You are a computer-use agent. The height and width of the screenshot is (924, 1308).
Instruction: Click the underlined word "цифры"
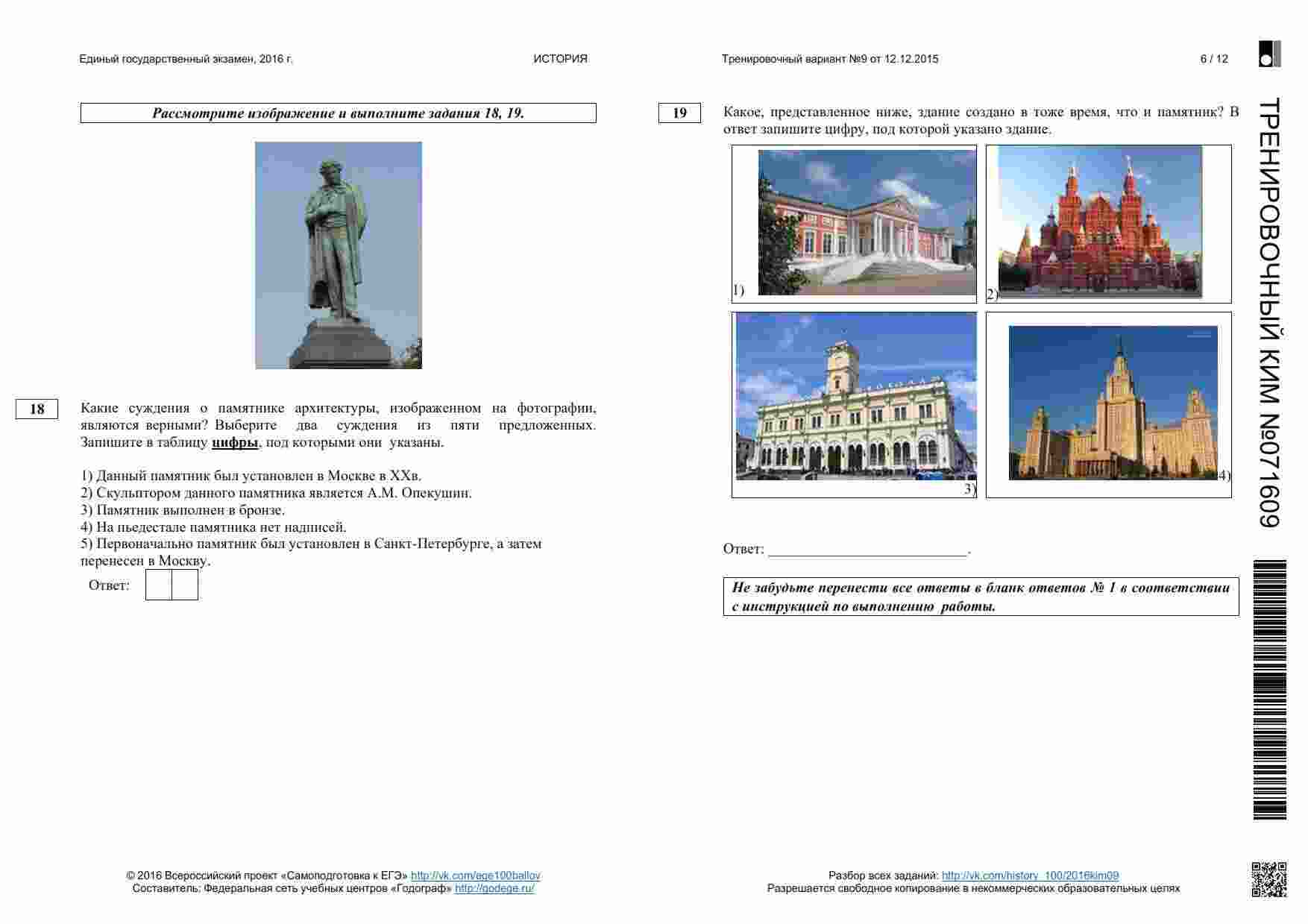pos(235,442)
